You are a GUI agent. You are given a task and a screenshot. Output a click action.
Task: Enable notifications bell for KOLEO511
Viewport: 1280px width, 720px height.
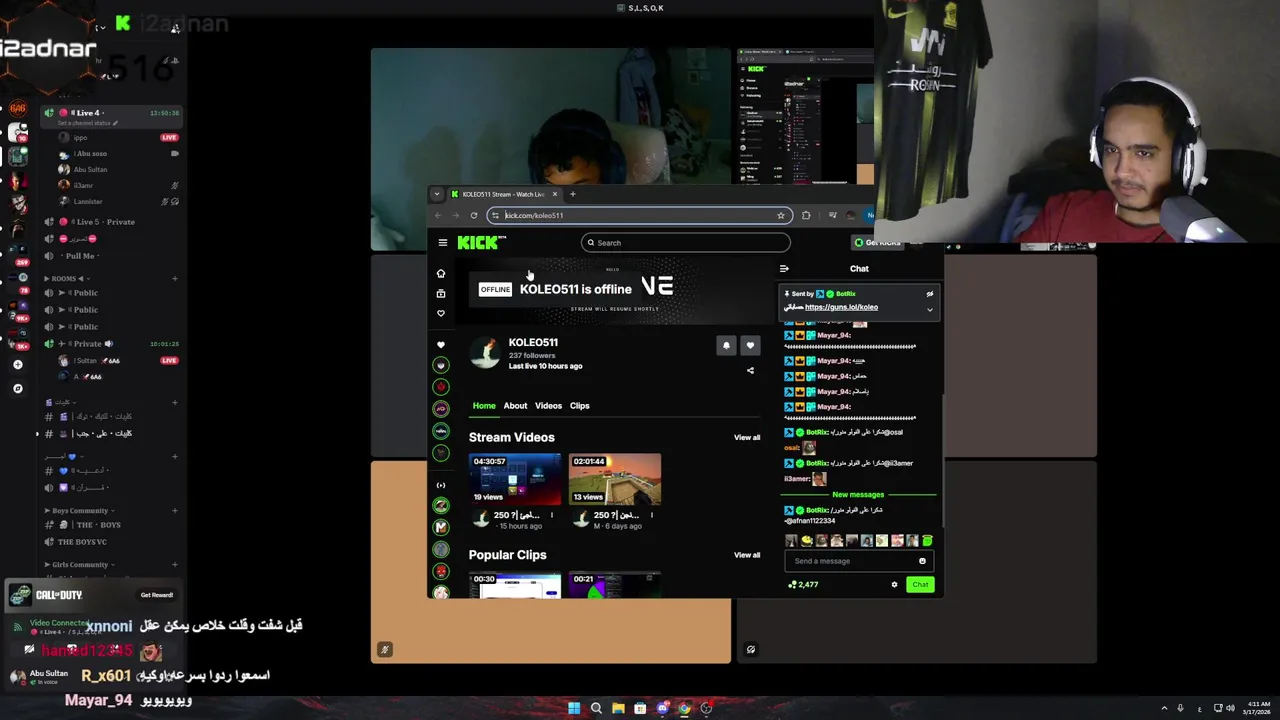pyautogui.click(x=726, y=345)
